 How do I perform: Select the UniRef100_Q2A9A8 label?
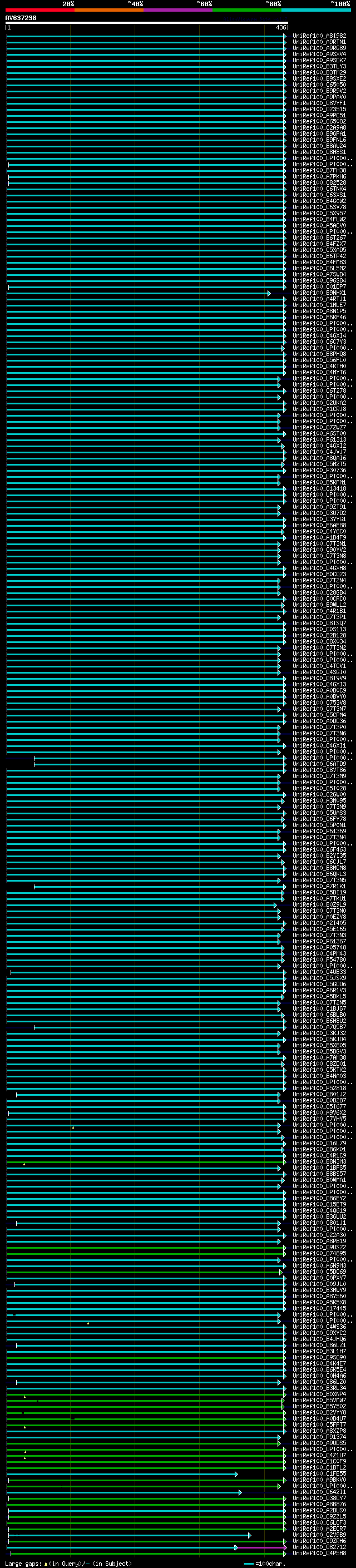tap(319, 128)
